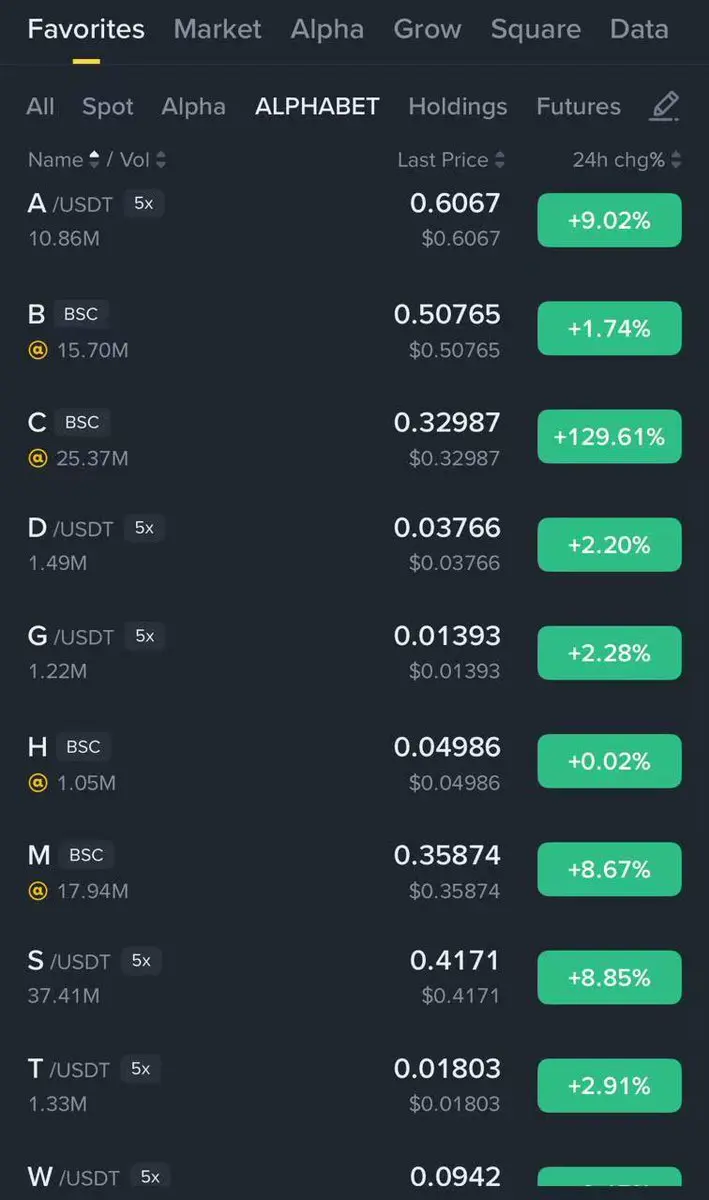Select the Holdings sub-tab
Viewport: 709px width, 1200px height.
(458, 106)
